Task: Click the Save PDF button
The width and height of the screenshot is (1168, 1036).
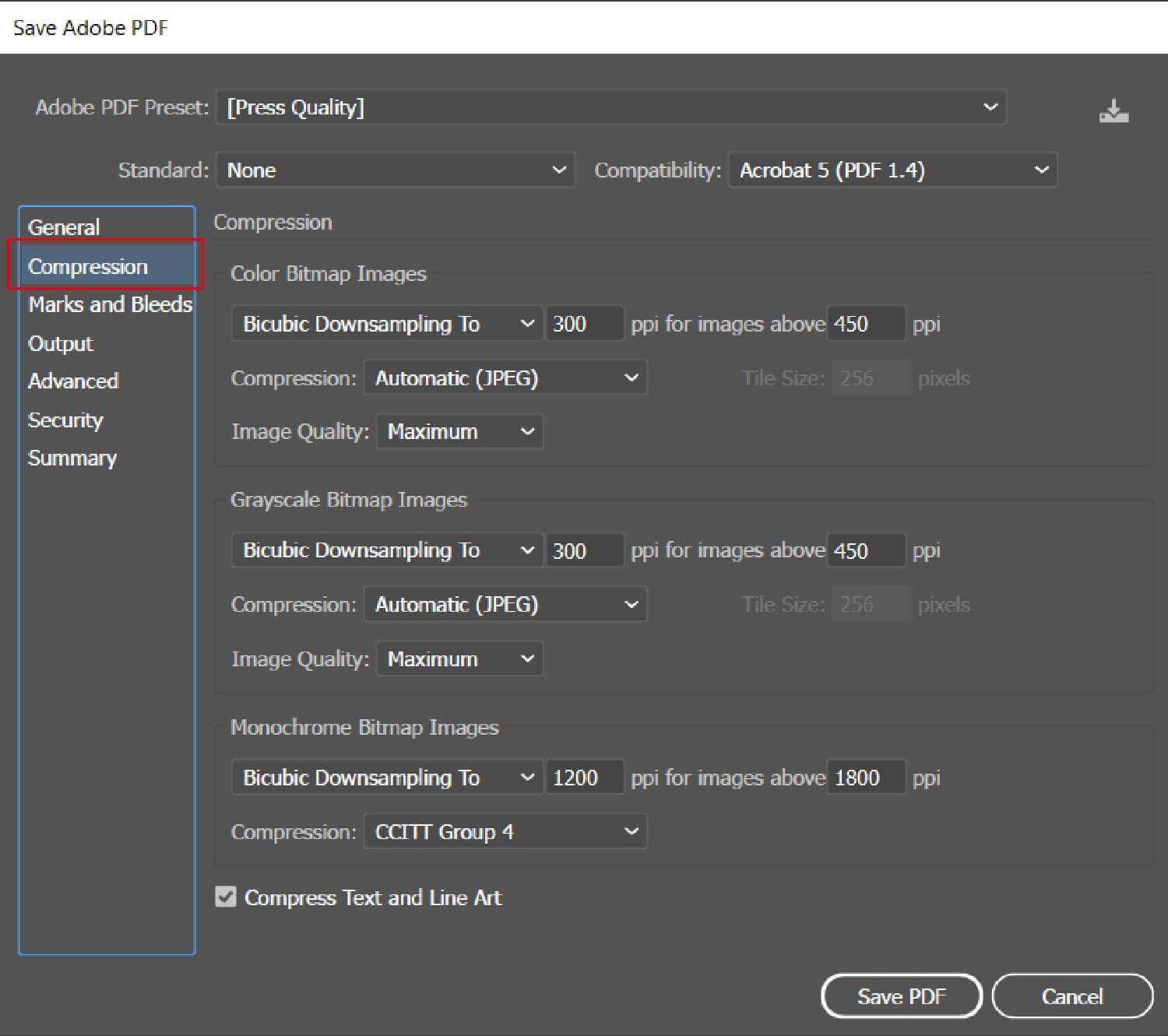Action: [x=902, y=996]
